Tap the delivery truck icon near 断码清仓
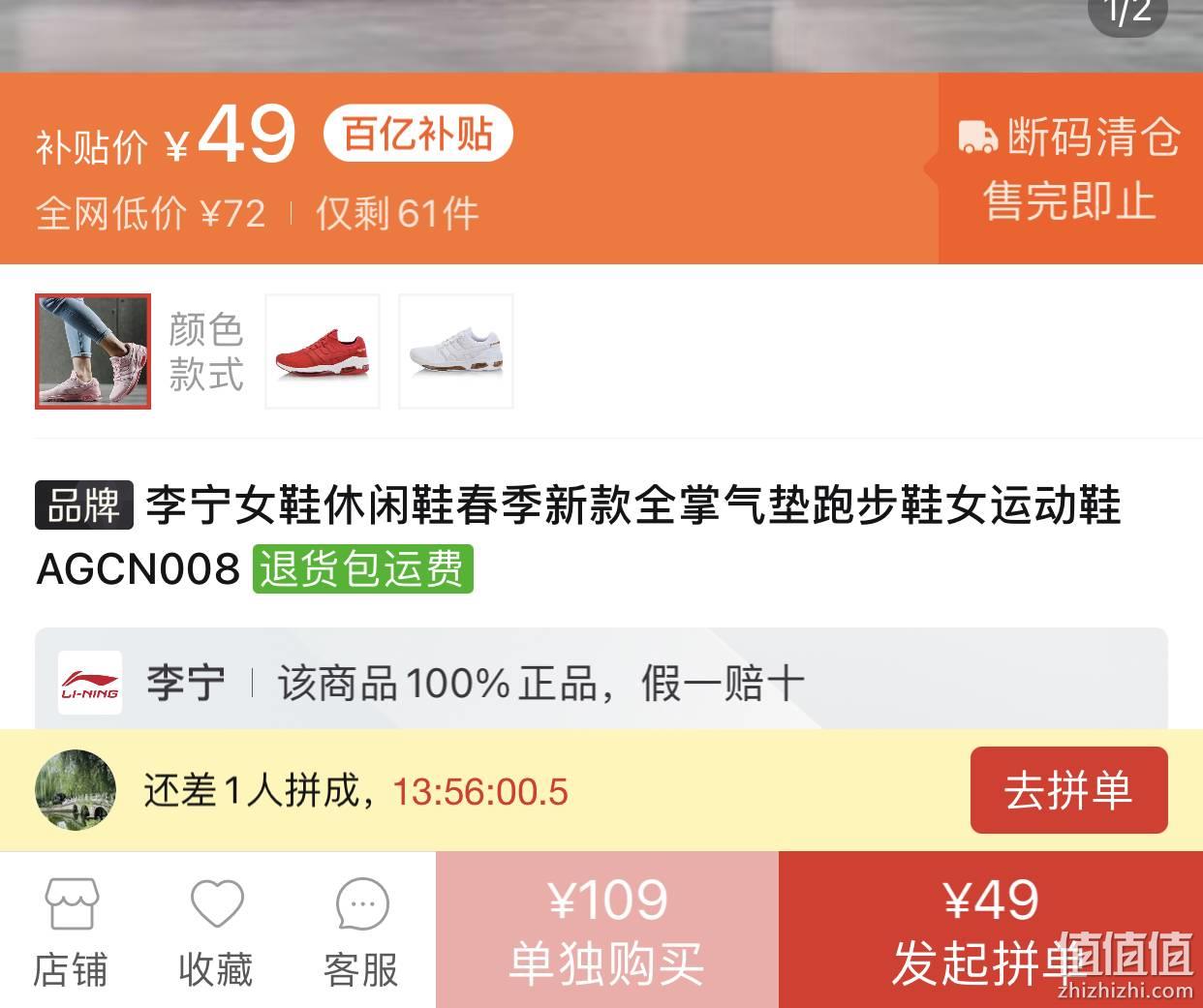 [x=977, y=137]
